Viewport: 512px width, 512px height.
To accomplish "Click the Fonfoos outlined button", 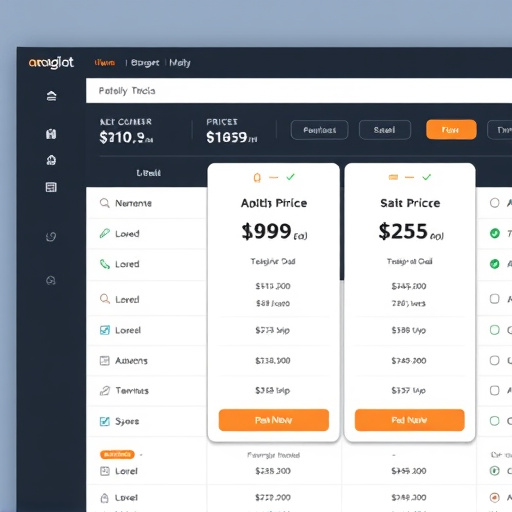I will 320,130.
